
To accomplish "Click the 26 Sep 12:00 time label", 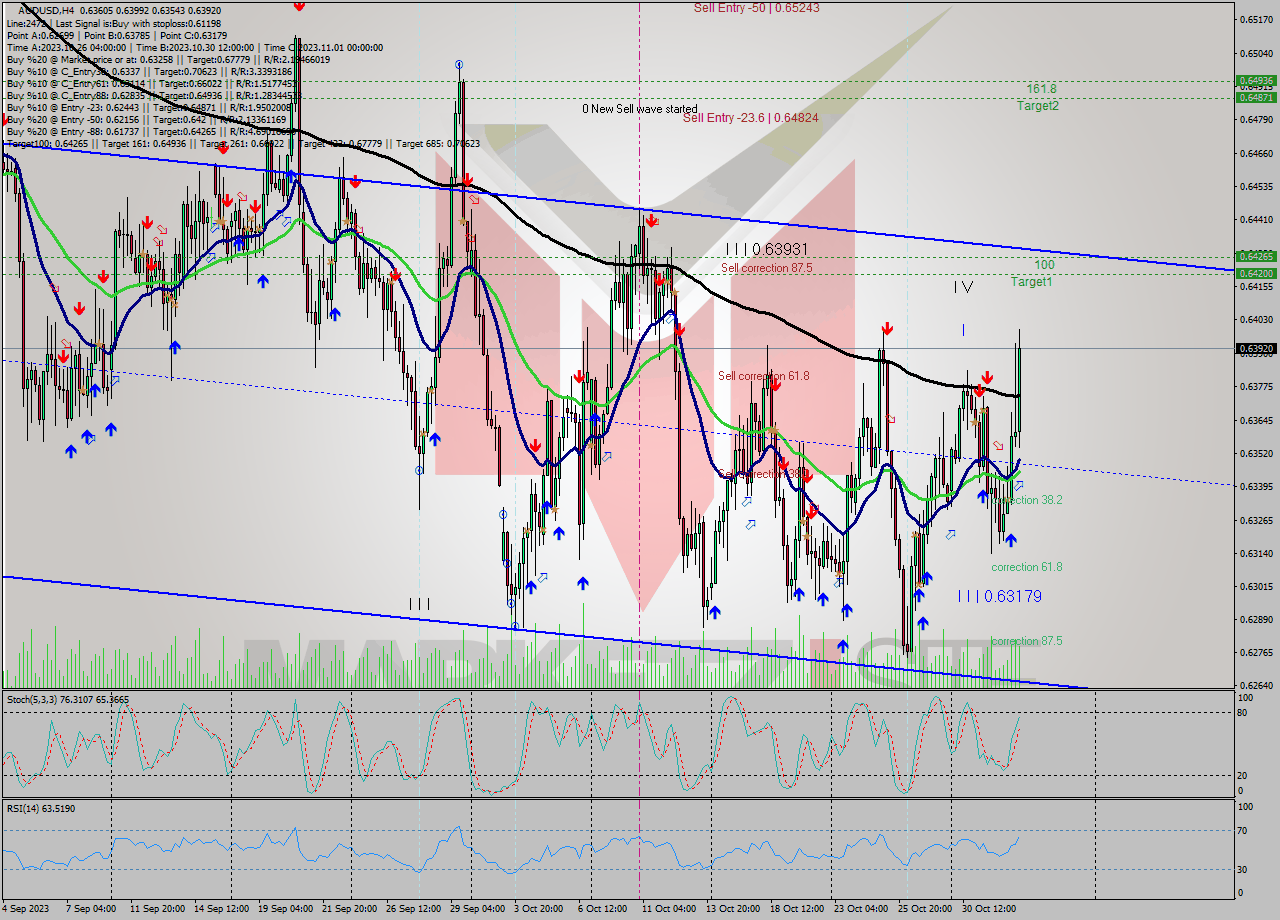I will pyautogui.click(x=413, y=909).
